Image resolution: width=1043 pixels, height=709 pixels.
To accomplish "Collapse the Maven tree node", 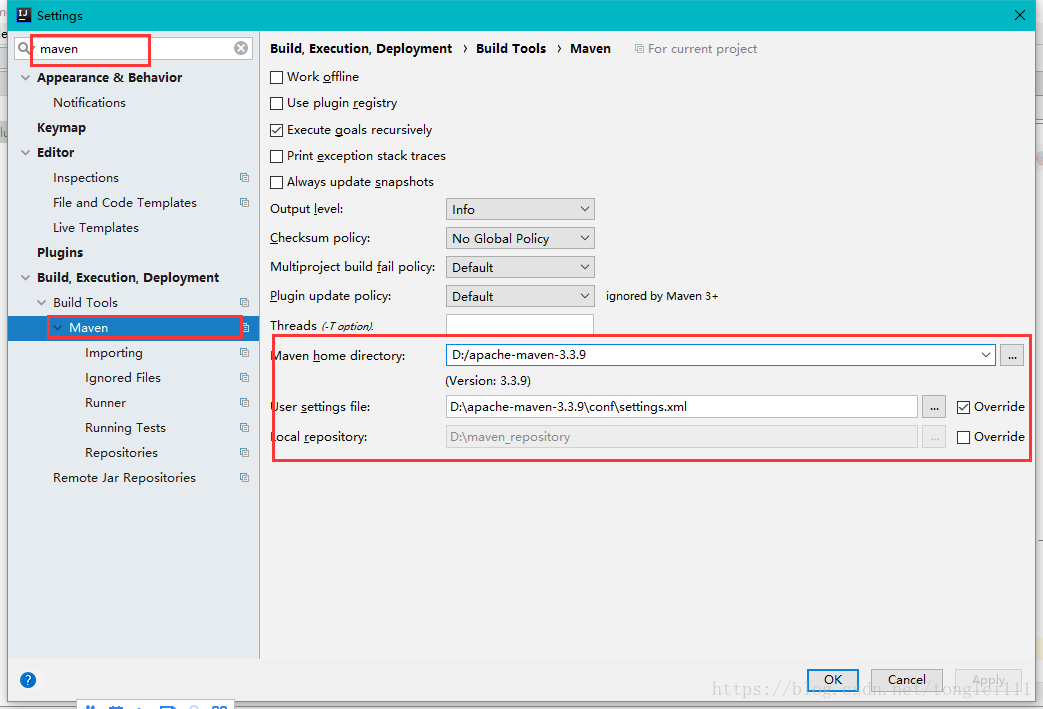I will point(58,327).
